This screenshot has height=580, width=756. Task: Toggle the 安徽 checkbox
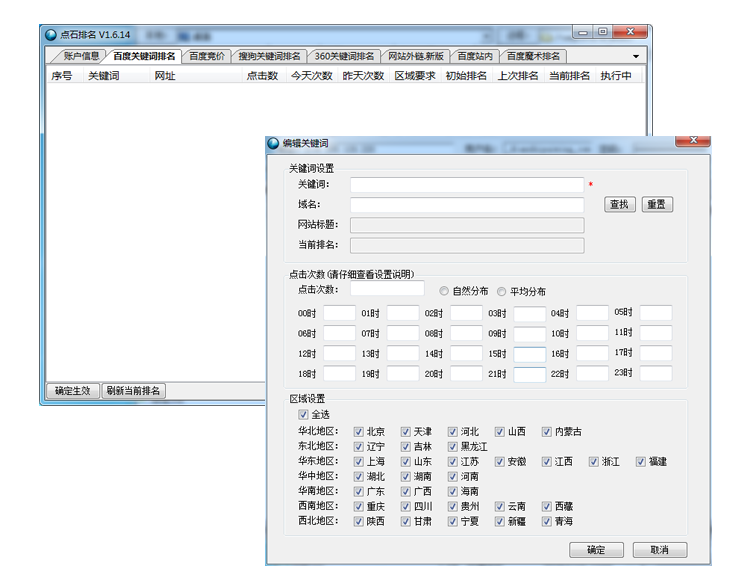500,461
